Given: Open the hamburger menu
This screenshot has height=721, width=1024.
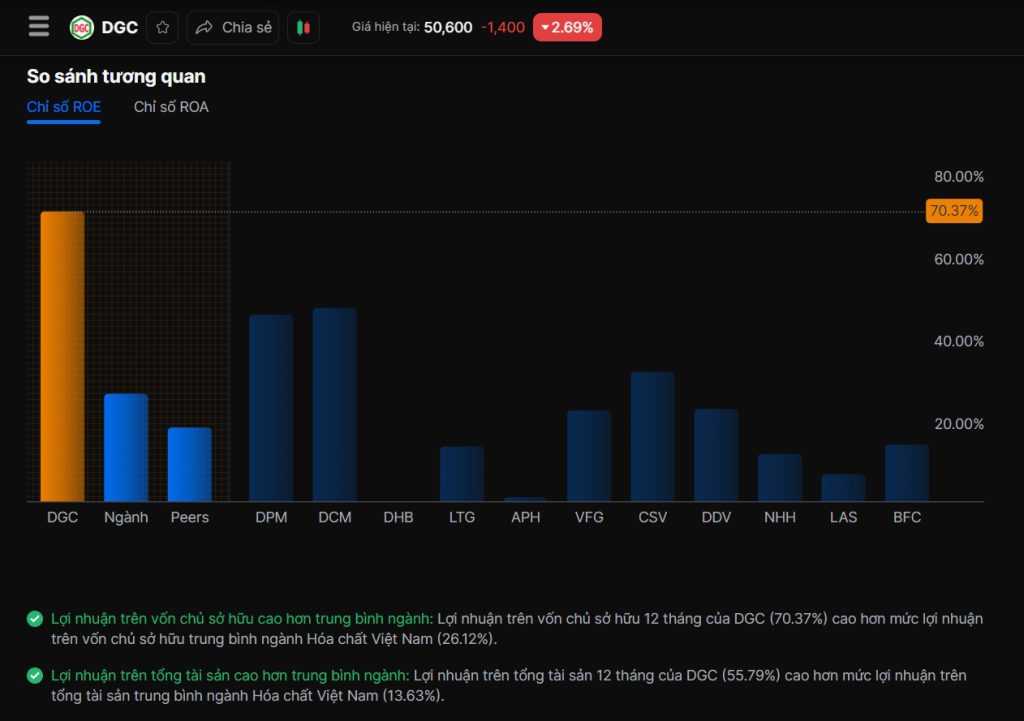Looking at the screenshot, I should [39, 27].
